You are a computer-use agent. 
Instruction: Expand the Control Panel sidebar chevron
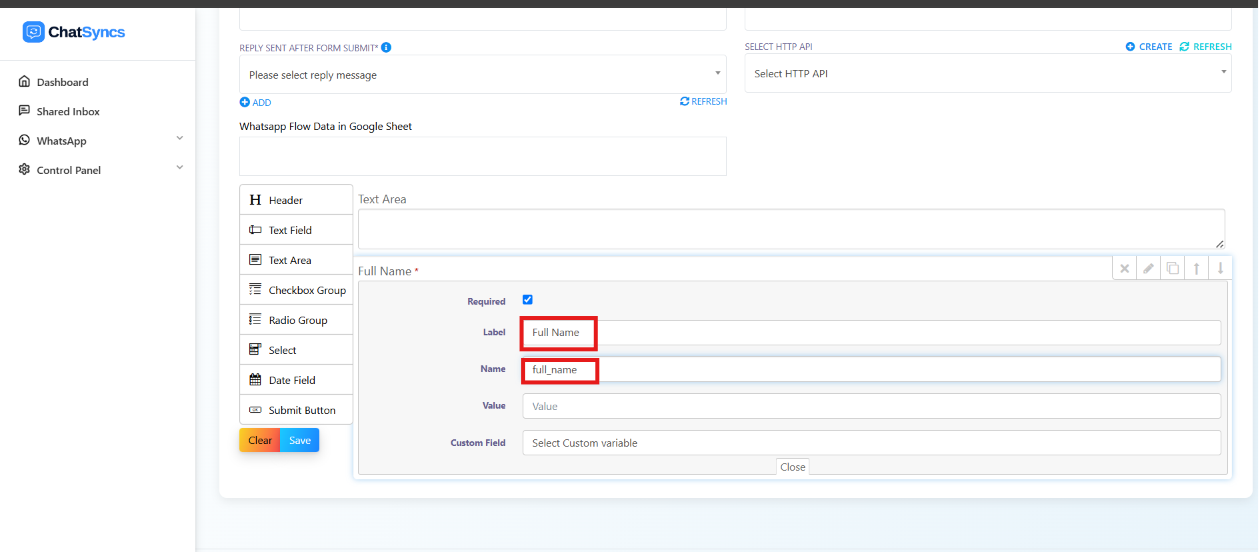click(x=180, y=167)
